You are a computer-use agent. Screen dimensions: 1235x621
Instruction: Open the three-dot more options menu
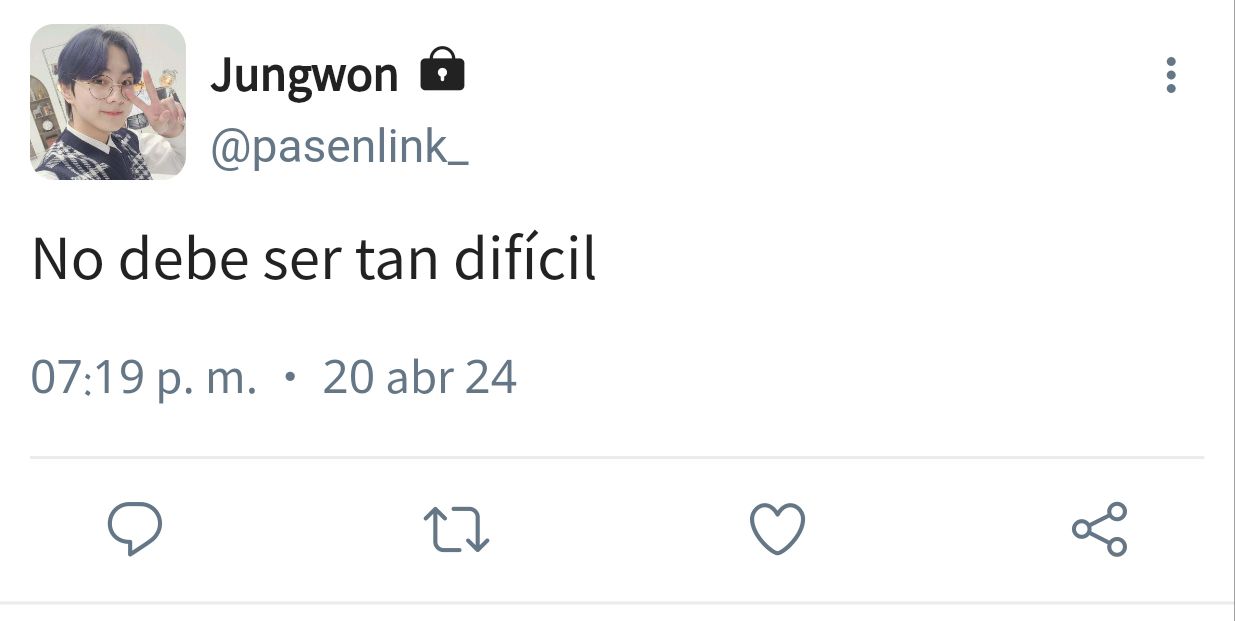pyautogui.click(x=1171, y=75)
